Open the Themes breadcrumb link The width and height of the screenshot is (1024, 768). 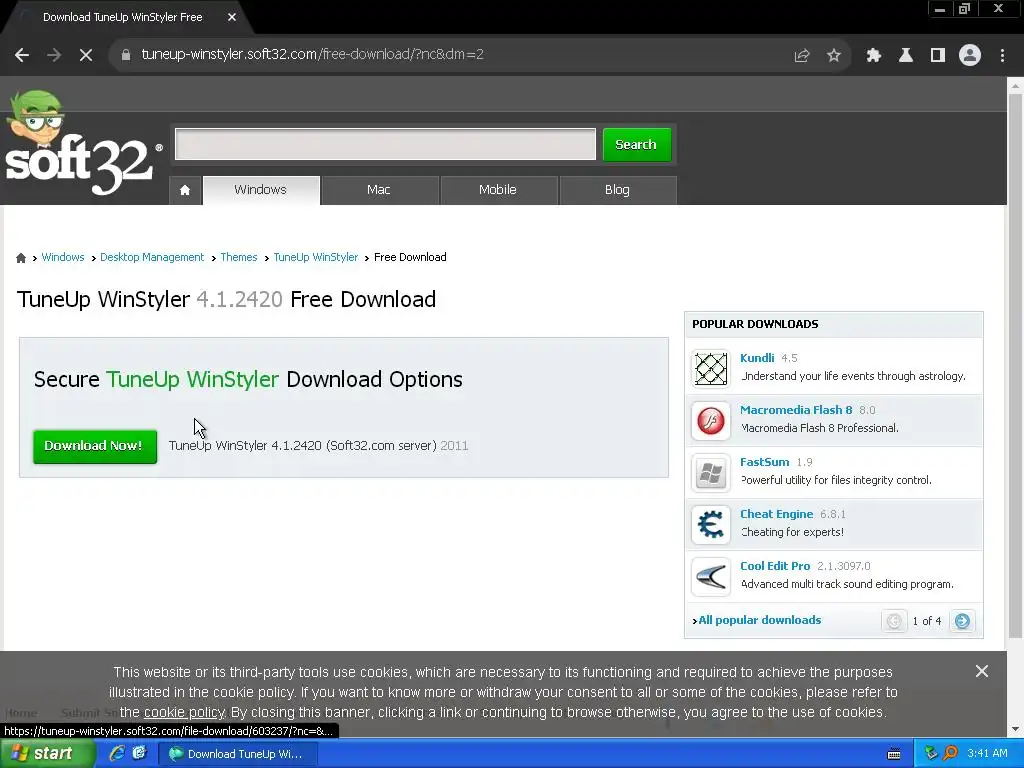pos(238,257)
